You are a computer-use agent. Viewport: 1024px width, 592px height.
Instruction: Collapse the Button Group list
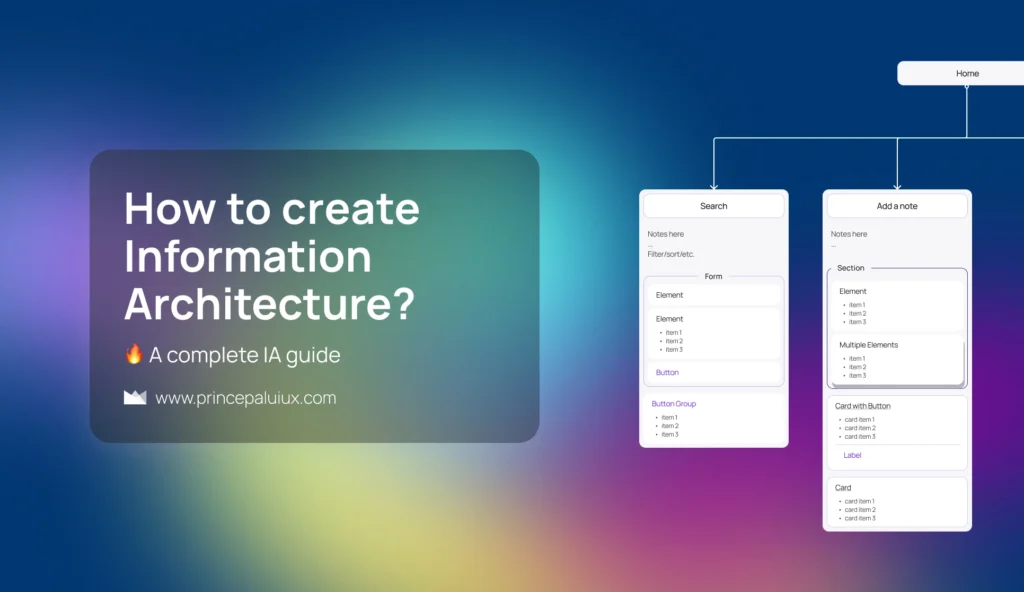[671, 402]
